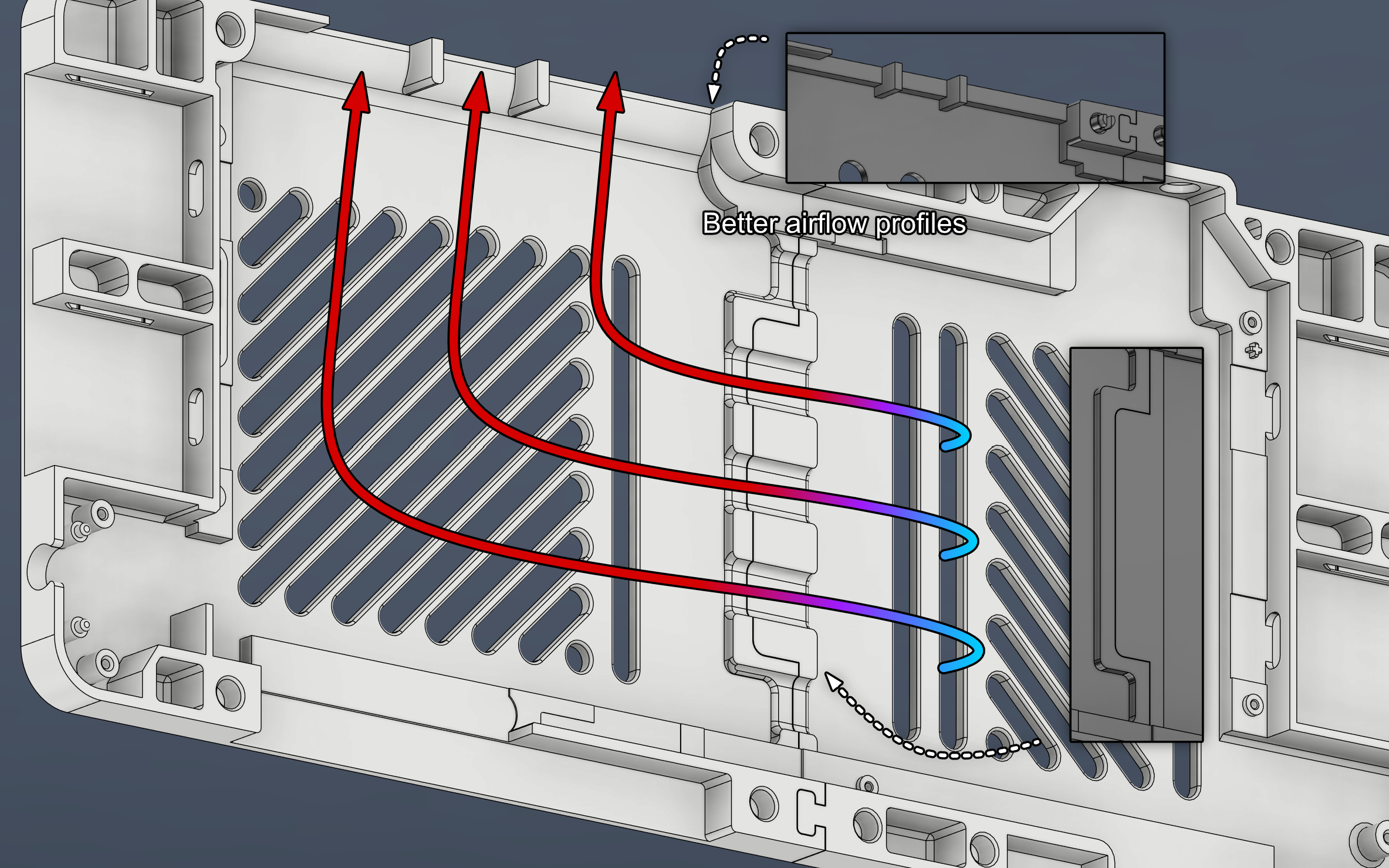Select the tall dark inset detail view
The width and height of the screenshot is (1389, 868).
tap(1137, 545)
